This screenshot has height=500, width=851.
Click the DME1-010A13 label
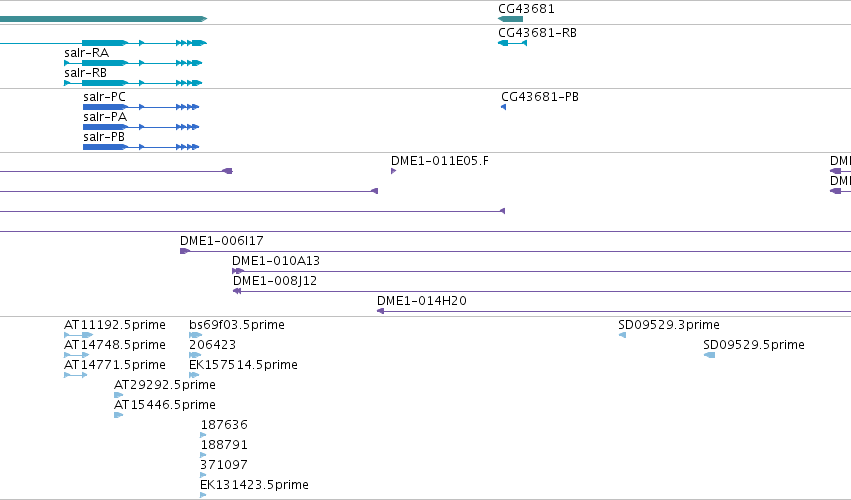click(276, 261)
